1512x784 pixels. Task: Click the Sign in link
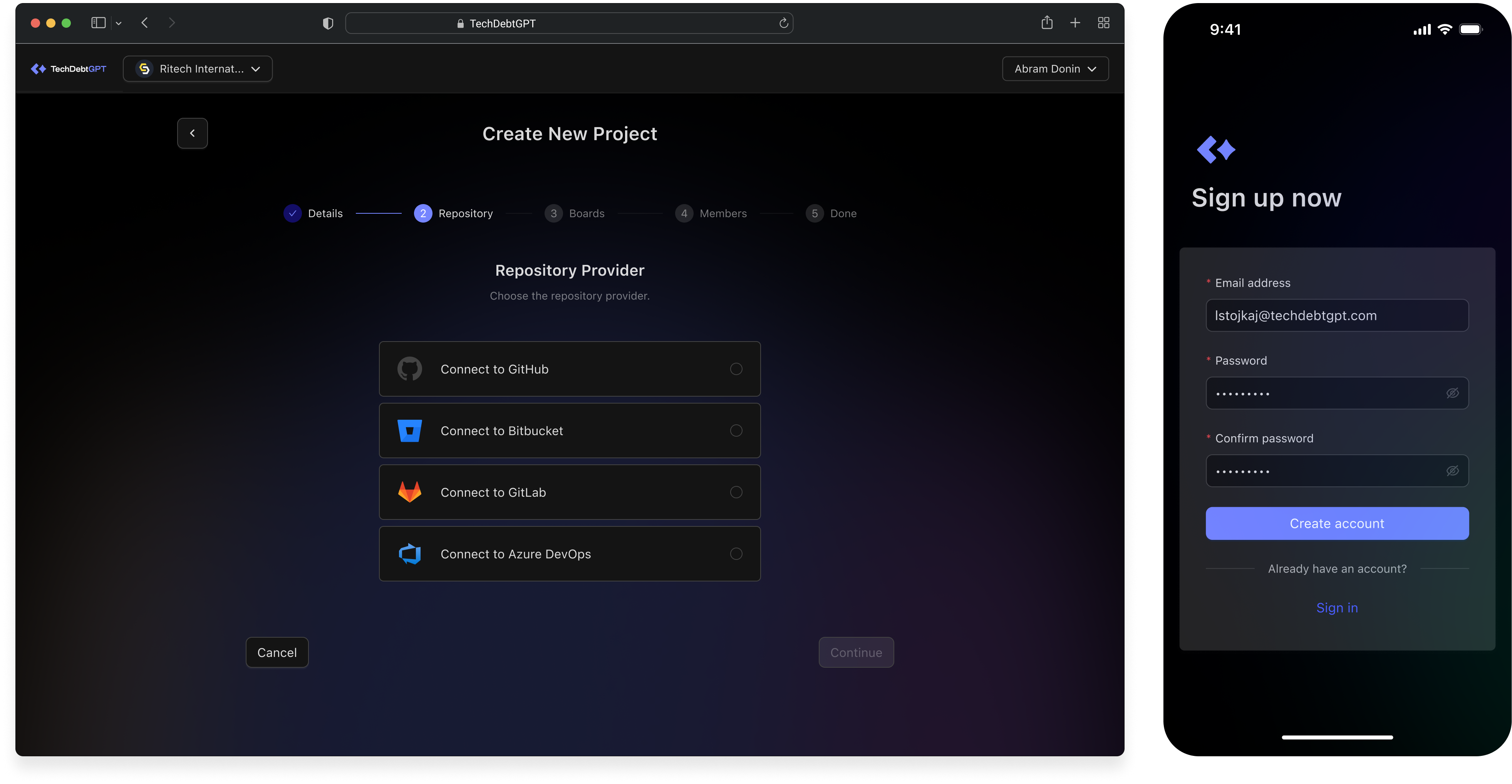click(1336, 608)
